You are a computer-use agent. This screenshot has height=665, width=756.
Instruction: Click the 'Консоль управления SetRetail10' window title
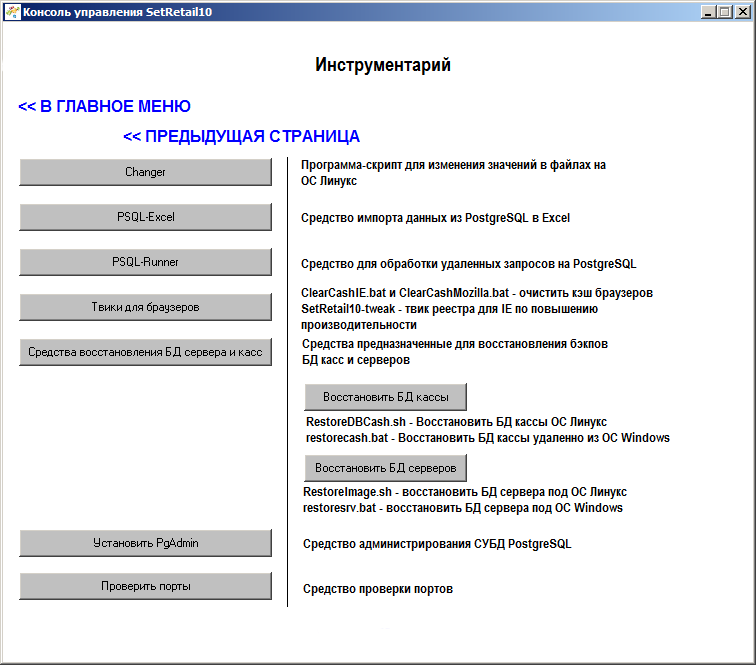(x=118, y=12)
